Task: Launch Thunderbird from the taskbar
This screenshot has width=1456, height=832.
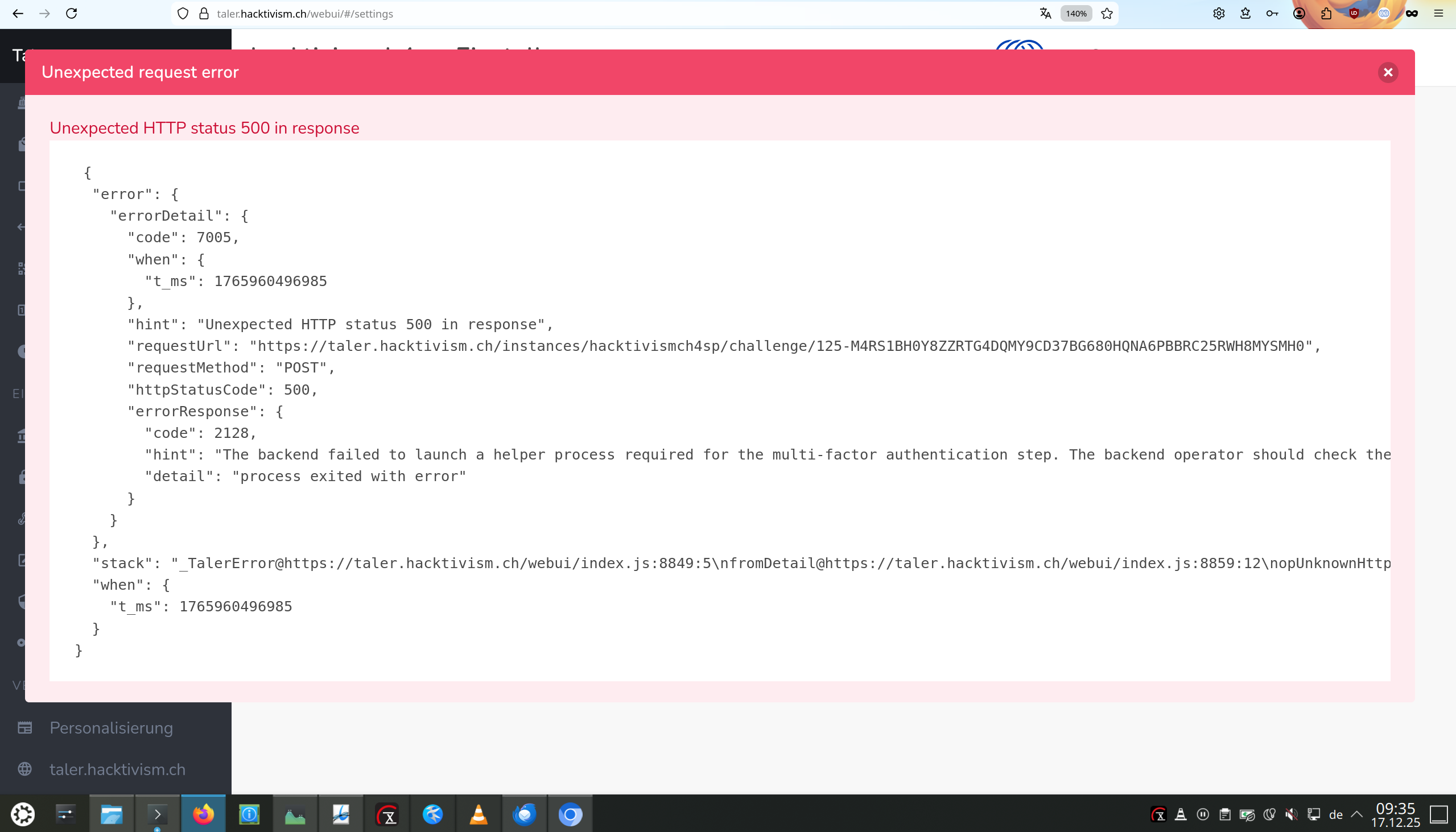Action: [524, 814]
